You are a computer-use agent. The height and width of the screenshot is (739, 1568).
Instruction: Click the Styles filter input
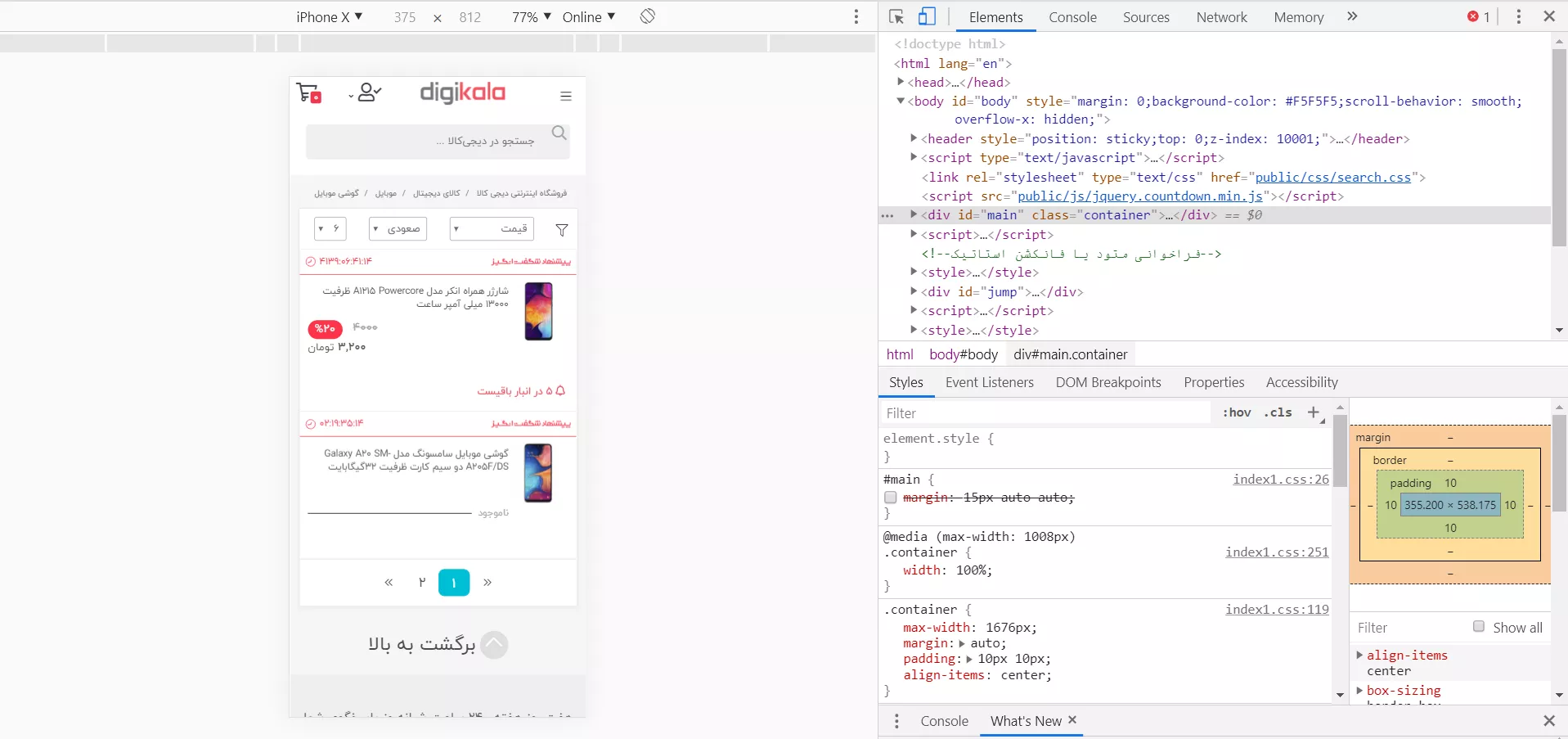[1045, 413]
